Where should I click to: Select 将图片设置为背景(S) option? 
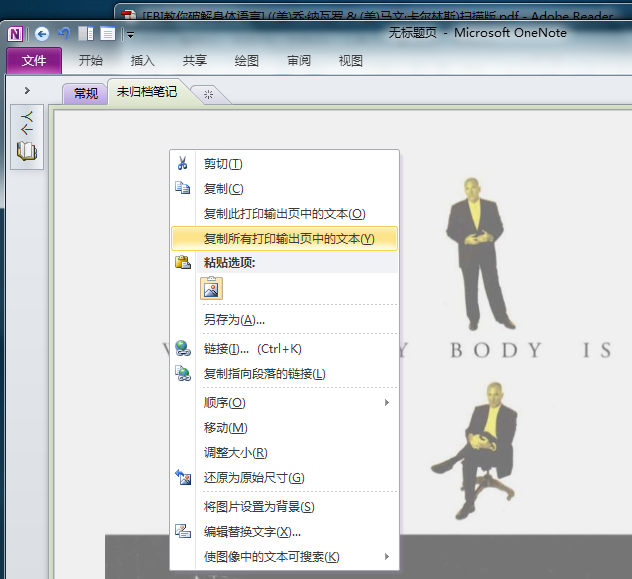(259, 507)
